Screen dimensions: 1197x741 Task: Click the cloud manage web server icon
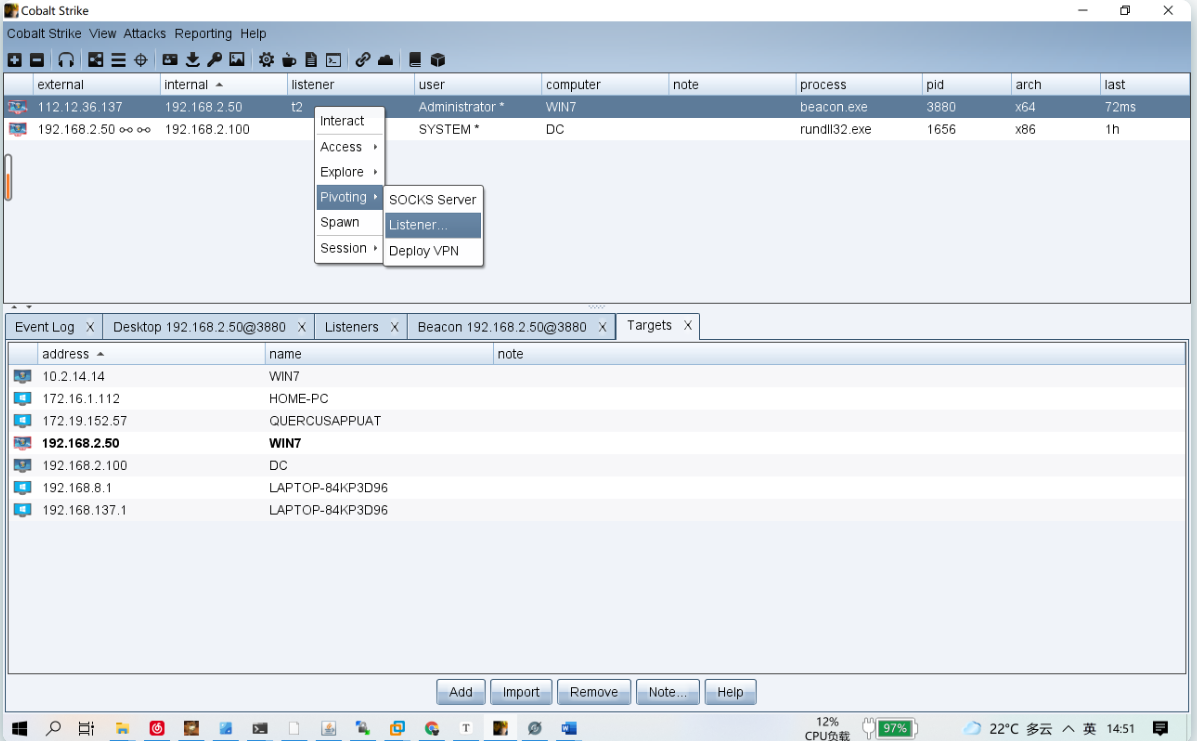point(386,60)
